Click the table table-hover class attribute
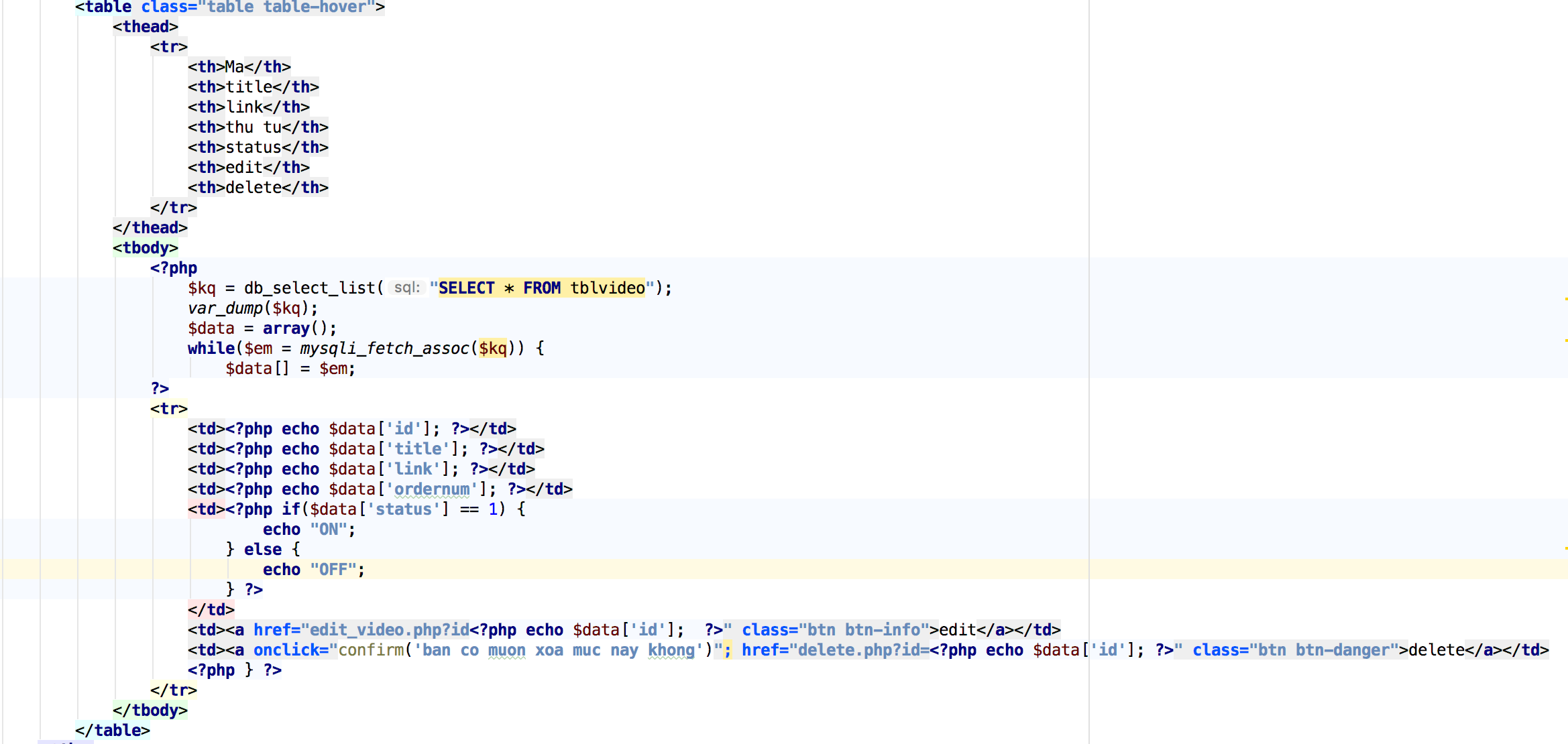This screenshot has height=744, width=1568. [x=287, y=7]
